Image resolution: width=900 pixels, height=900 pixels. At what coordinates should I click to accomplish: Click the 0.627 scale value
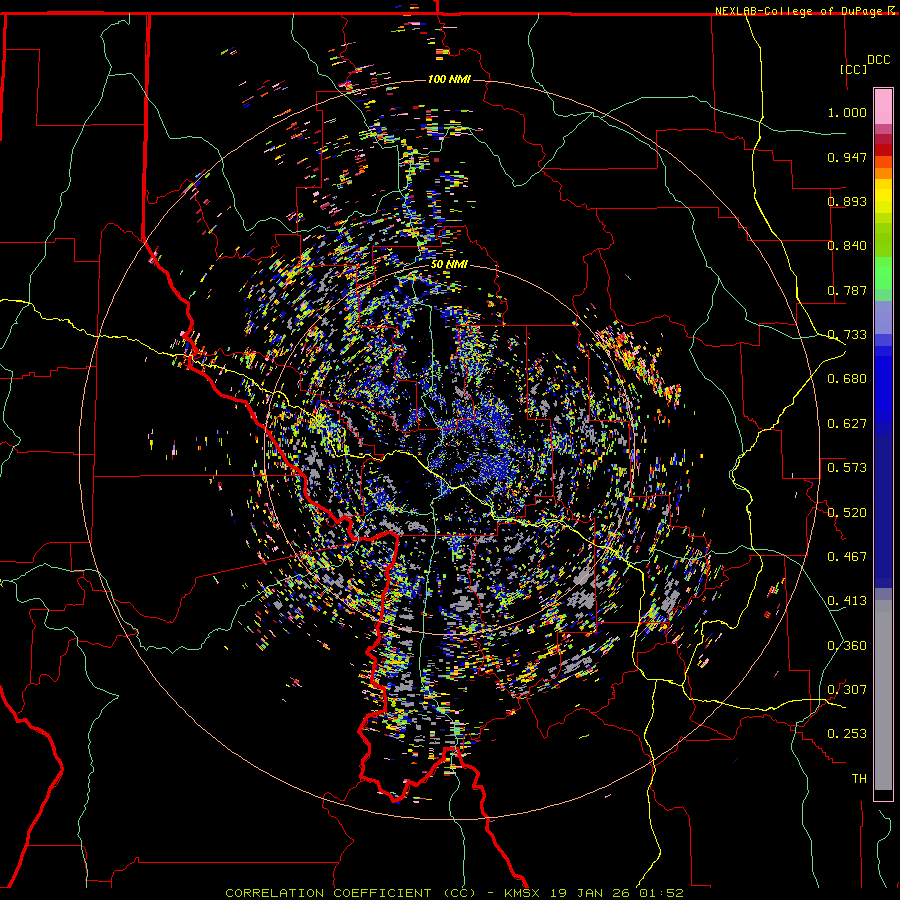coord(847,424)
